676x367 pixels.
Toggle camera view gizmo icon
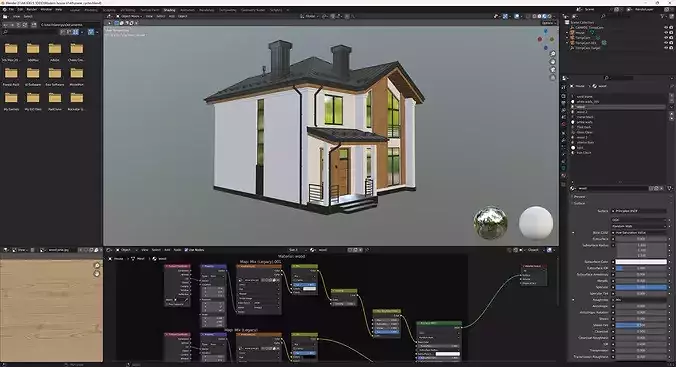click(553, 70)
